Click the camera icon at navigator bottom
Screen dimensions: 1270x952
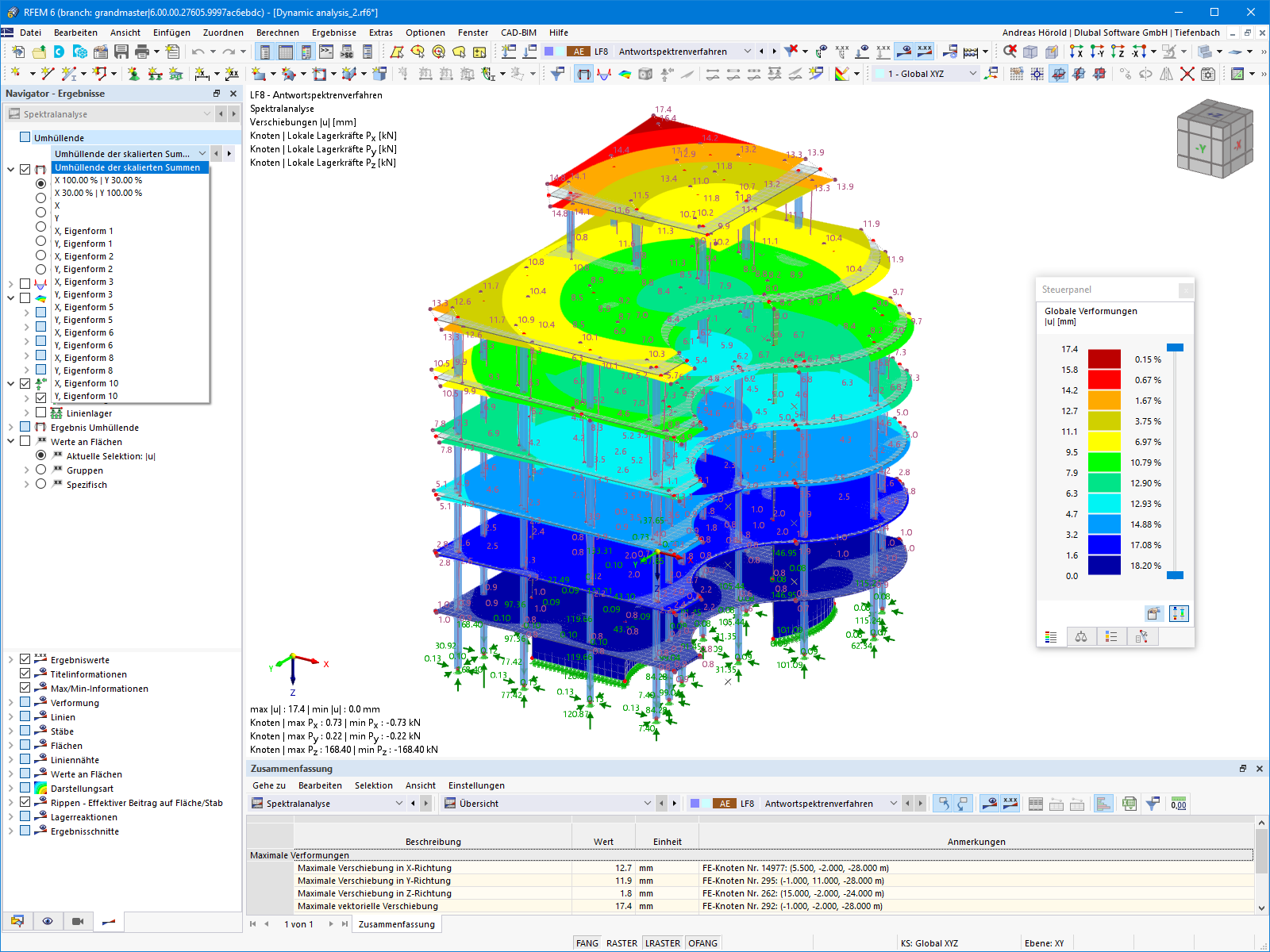(x=78, y=921)
